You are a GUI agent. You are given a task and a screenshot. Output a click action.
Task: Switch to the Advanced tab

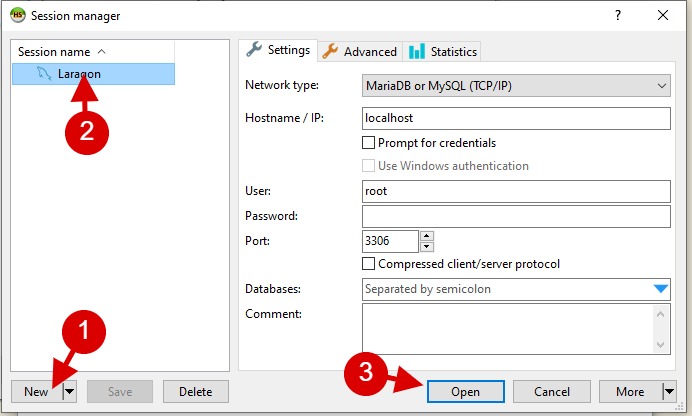coord(360,52)
